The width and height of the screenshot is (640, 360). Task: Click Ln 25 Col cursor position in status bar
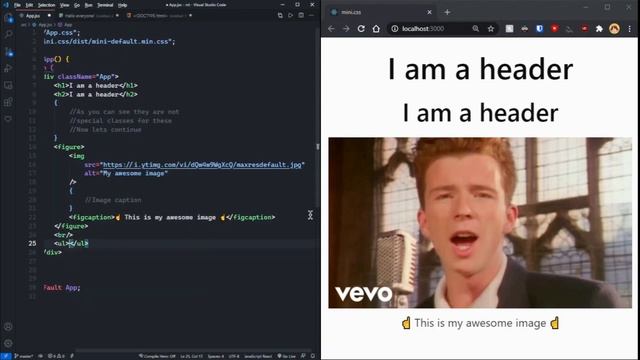coord(192,356)
